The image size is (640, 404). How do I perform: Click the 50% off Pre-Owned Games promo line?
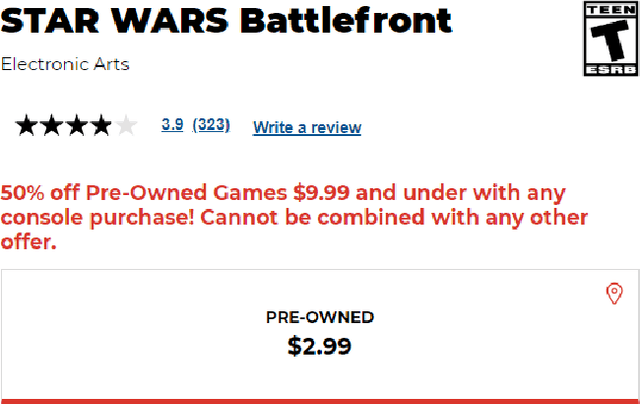coord(283,192)
